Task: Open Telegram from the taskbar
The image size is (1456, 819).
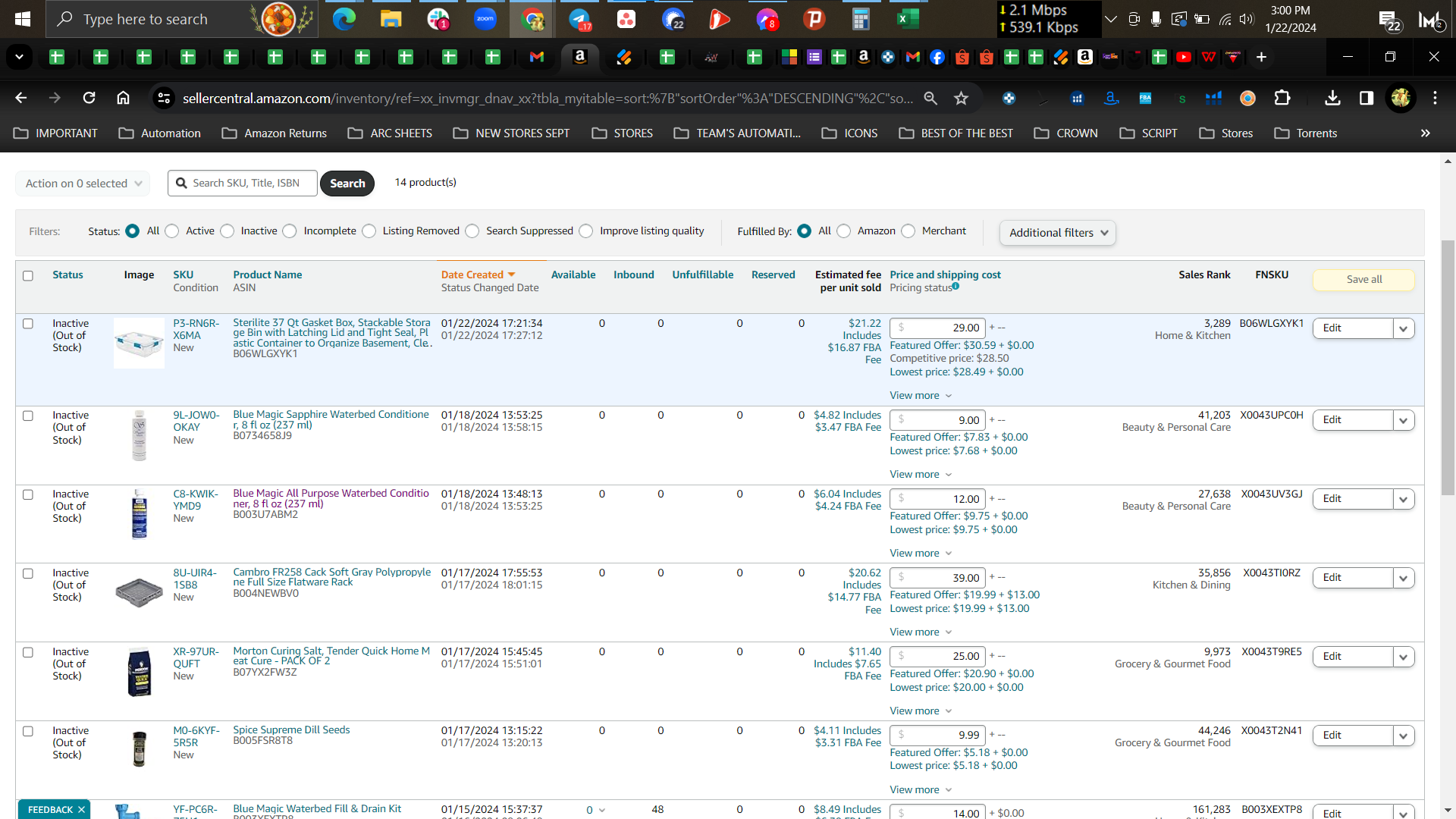Action: [x=580, y=19]
